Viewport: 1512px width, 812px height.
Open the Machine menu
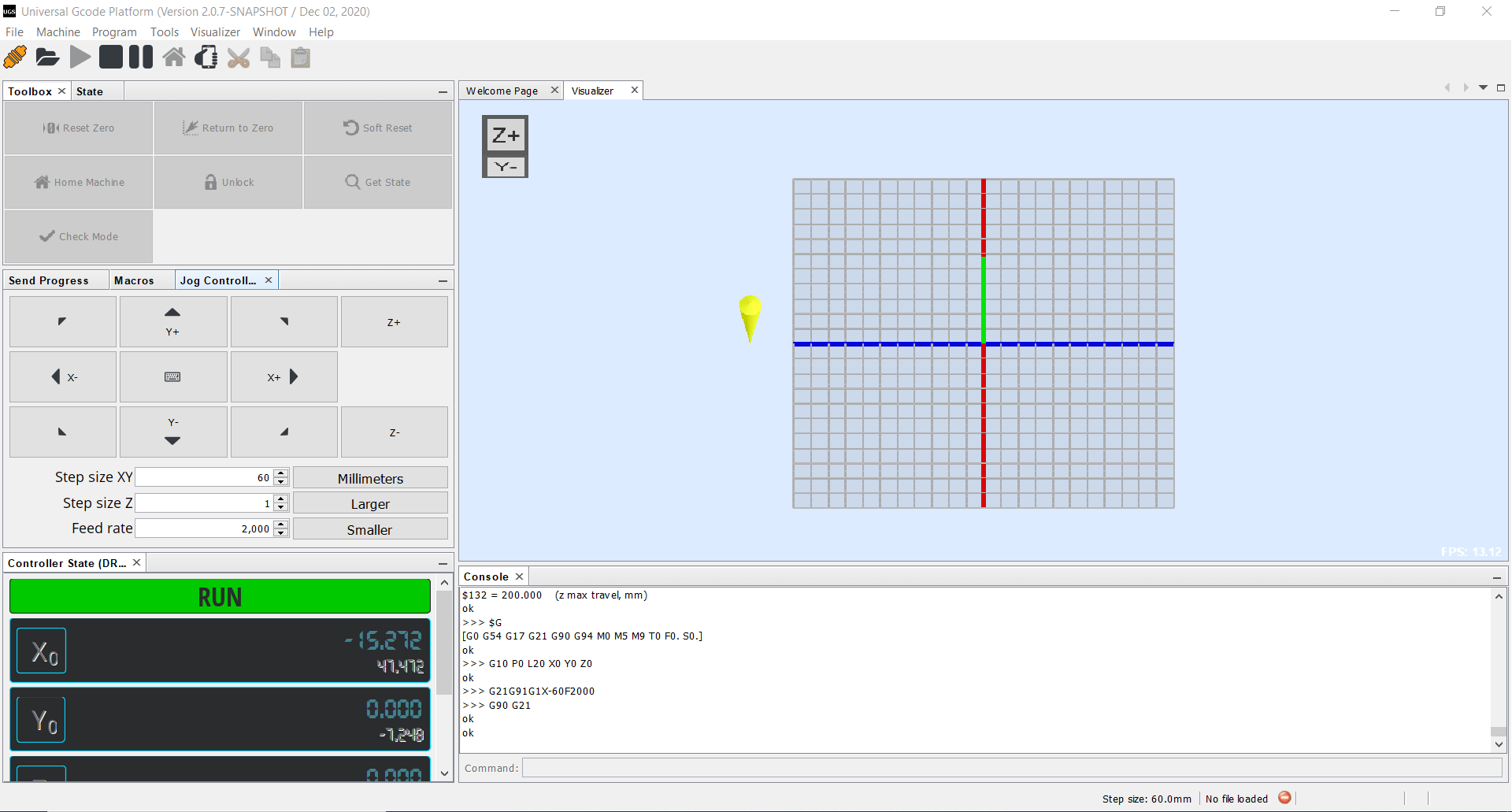(58, 32)
